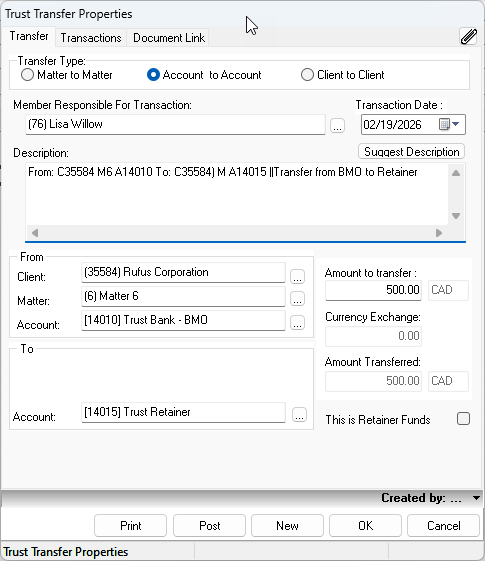This screenshot has height=561, width=485.
Task: Click the CAD currency box beside Amount to transfer
Action: [x=448, y=290]
